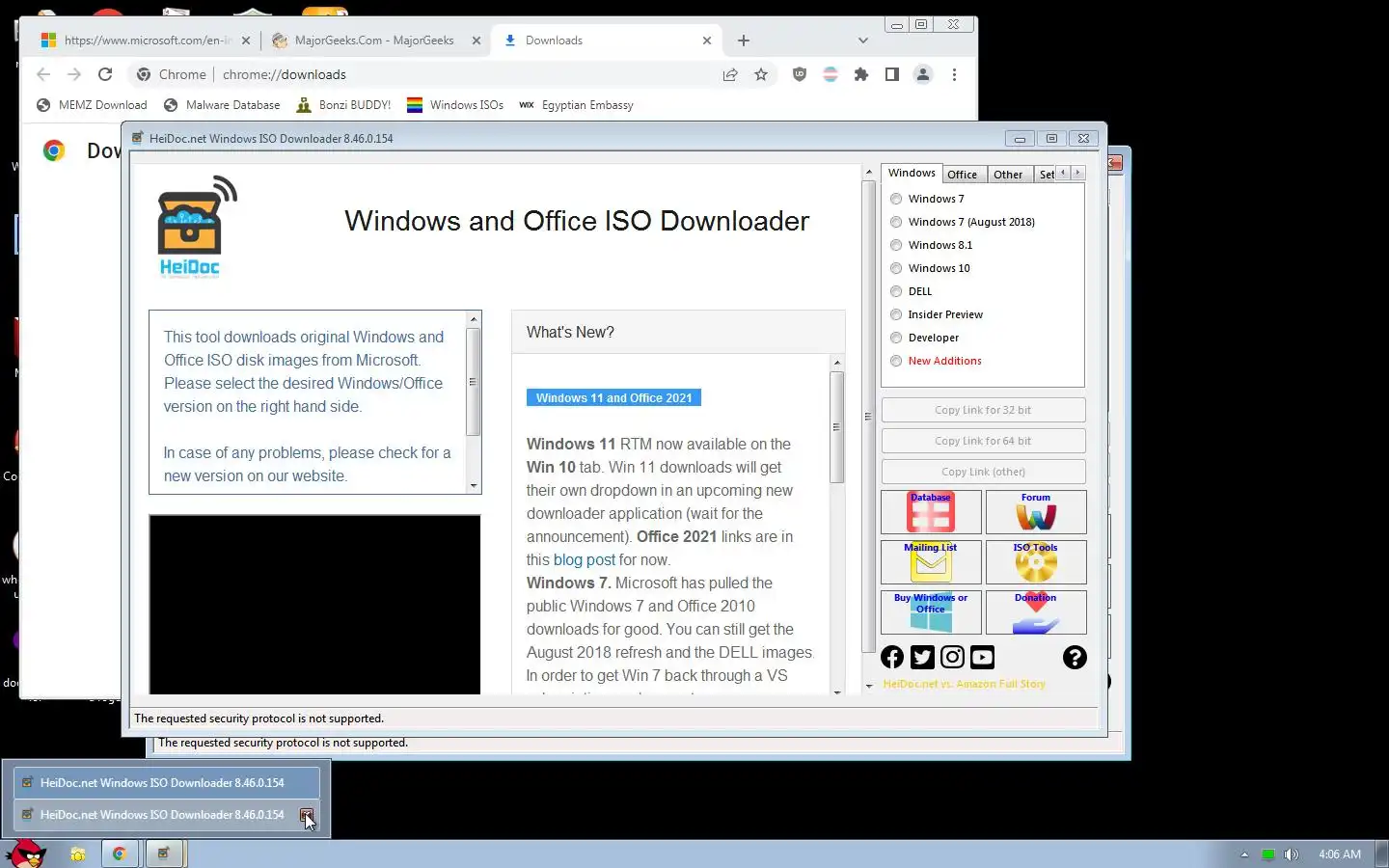
Task: Show hidden tray icons arrow
Action: pyautogui.click(x=1244, y=854)
